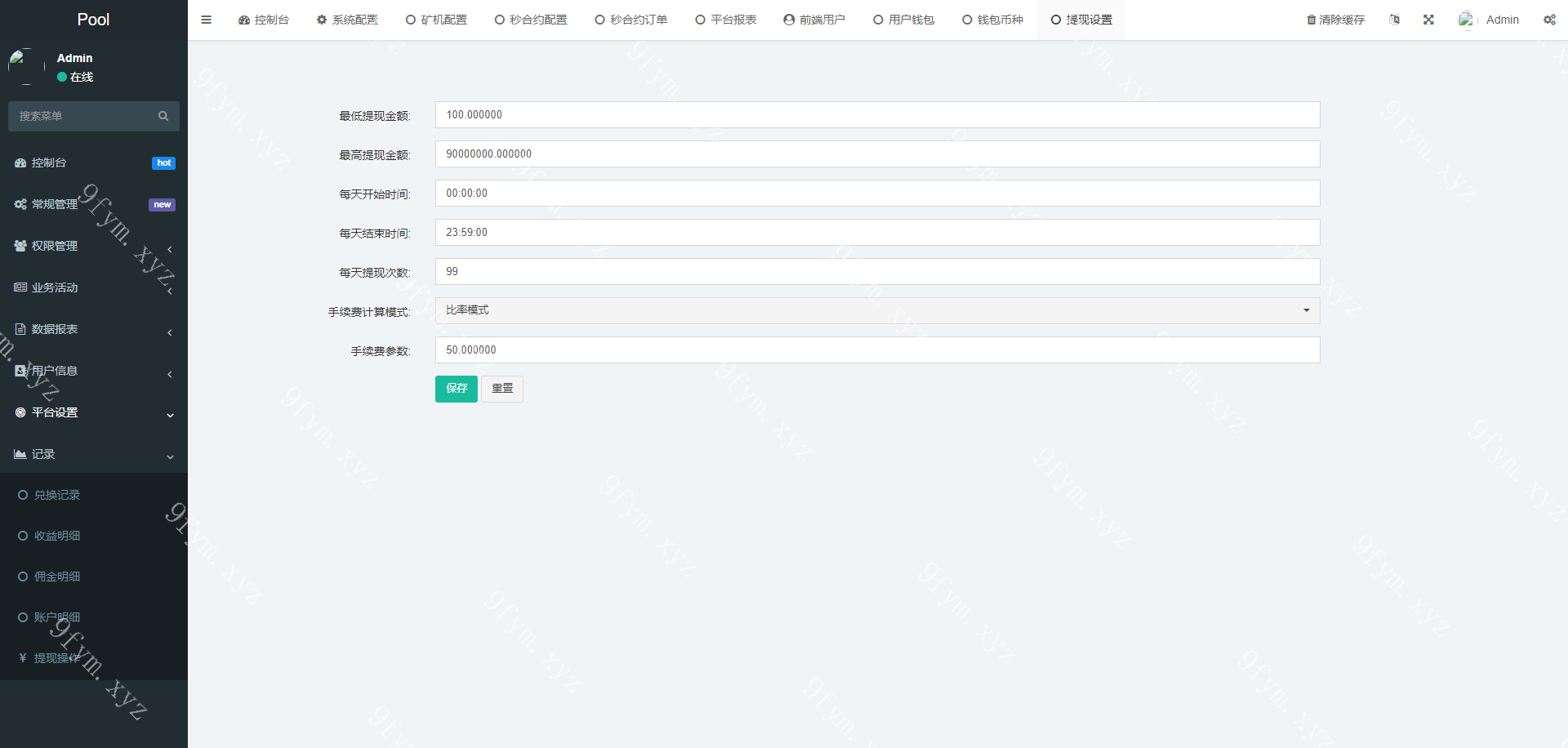Click the trash icon for 清除缓存
This screenshot has height=748, width=1568.
click(x=1312, y=20)
